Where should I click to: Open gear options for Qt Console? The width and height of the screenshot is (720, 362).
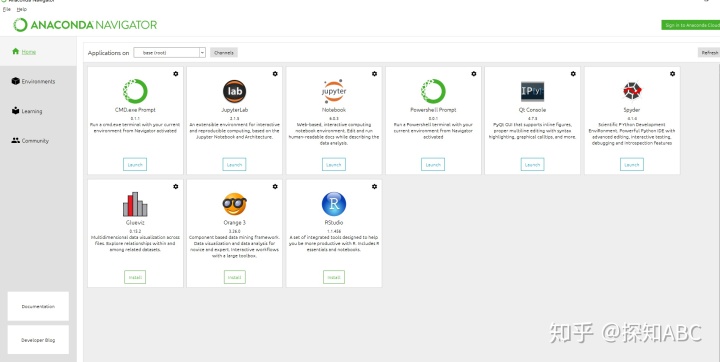(x=573, y=74)
